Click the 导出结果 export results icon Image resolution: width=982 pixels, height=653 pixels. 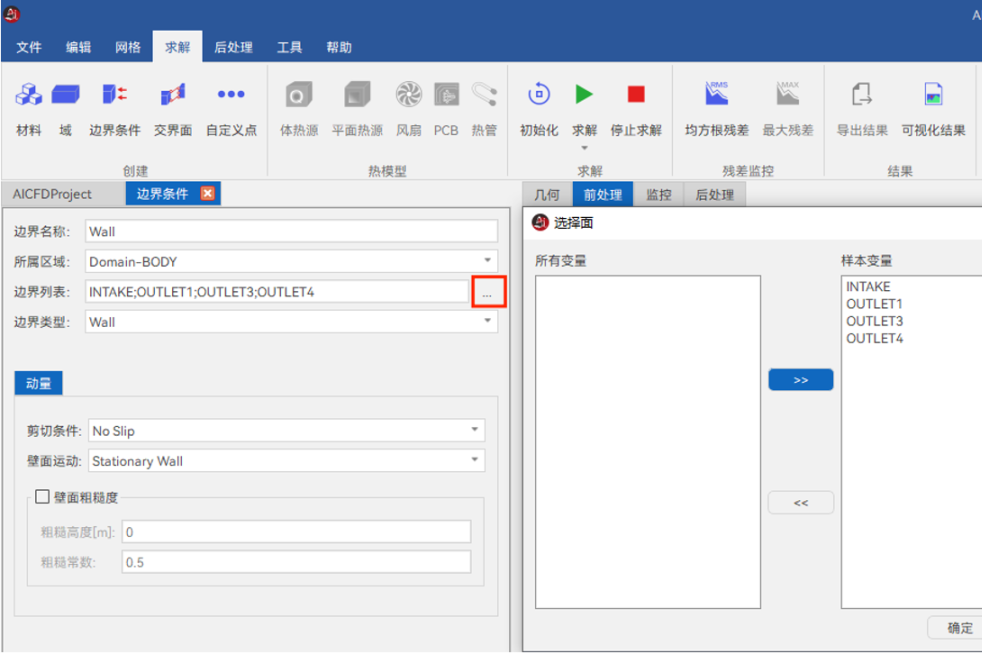[862, 95]
